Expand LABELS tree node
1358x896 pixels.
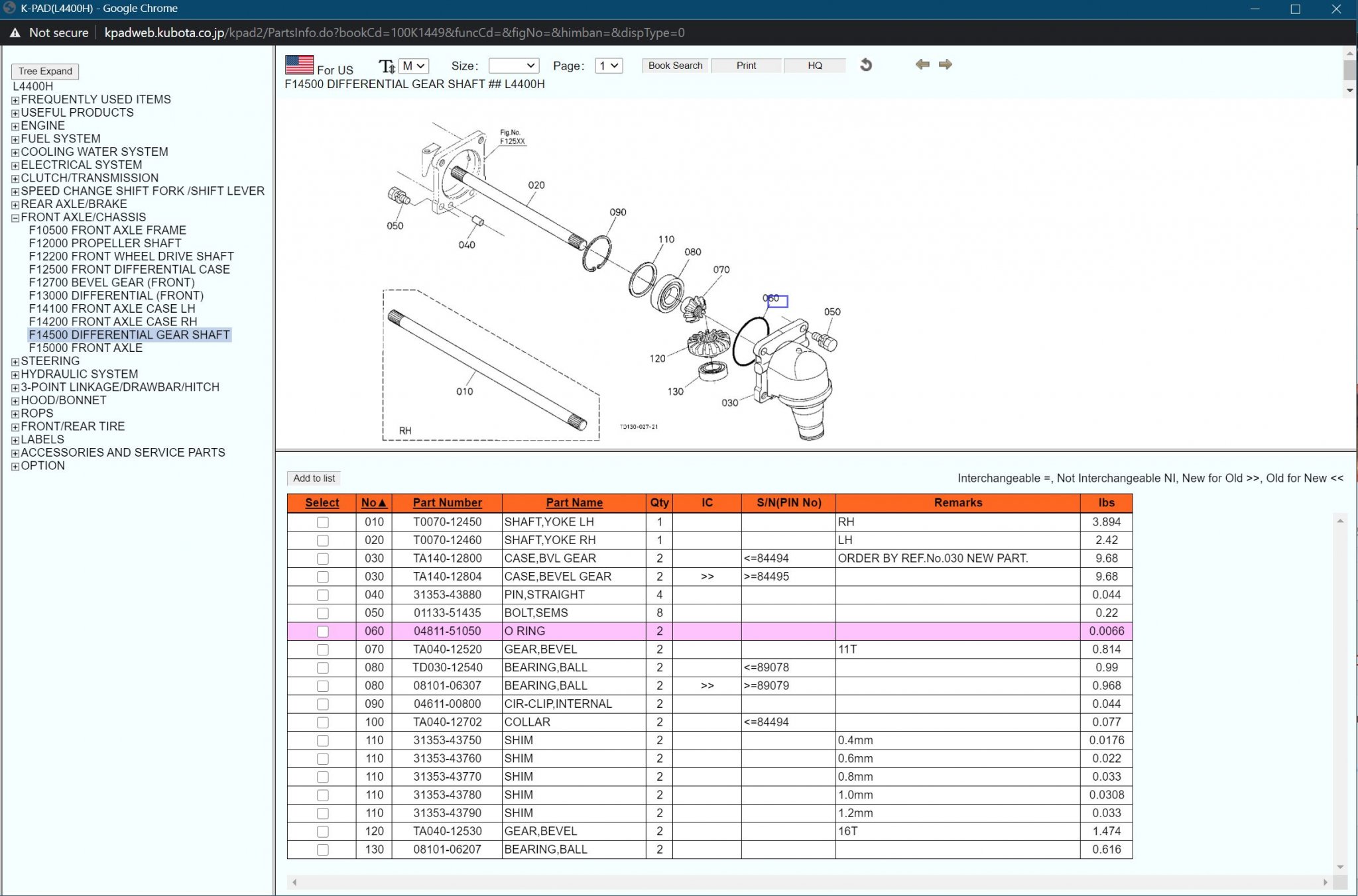pos(15,440)
